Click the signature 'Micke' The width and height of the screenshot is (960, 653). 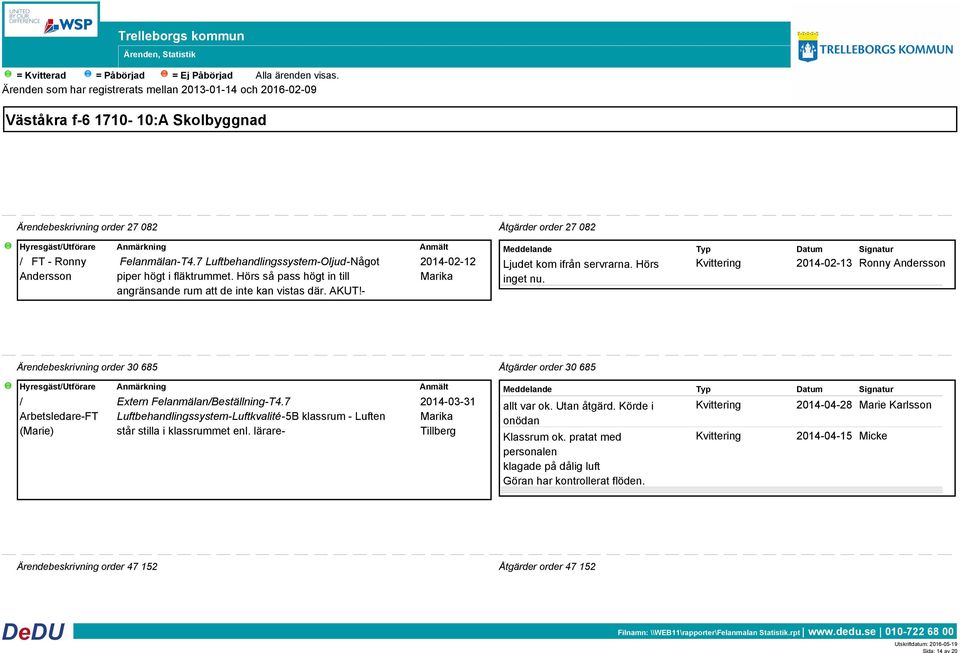click(873, 436)
